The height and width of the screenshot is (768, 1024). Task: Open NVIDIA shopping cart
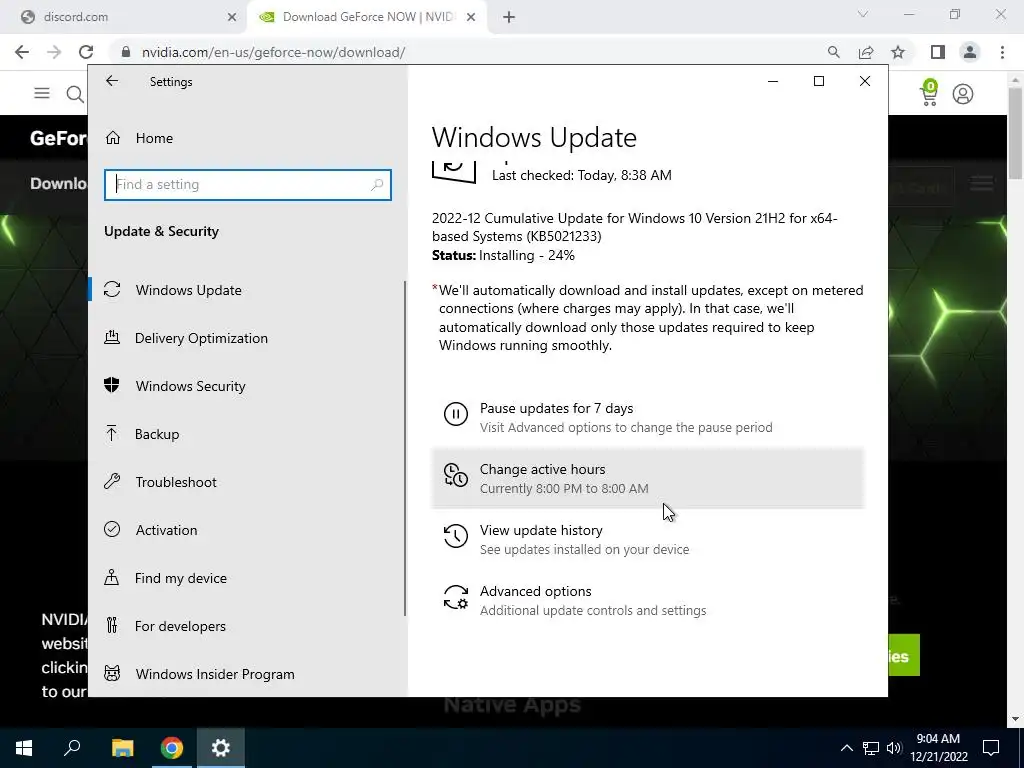click(x=929, y=93)
